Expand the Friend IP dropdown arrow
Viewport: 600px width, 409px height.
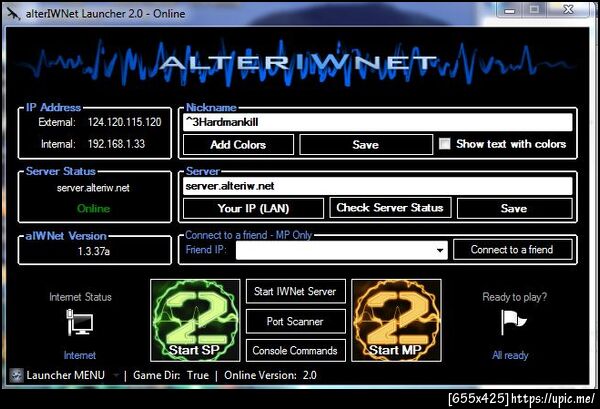(440, 250)
